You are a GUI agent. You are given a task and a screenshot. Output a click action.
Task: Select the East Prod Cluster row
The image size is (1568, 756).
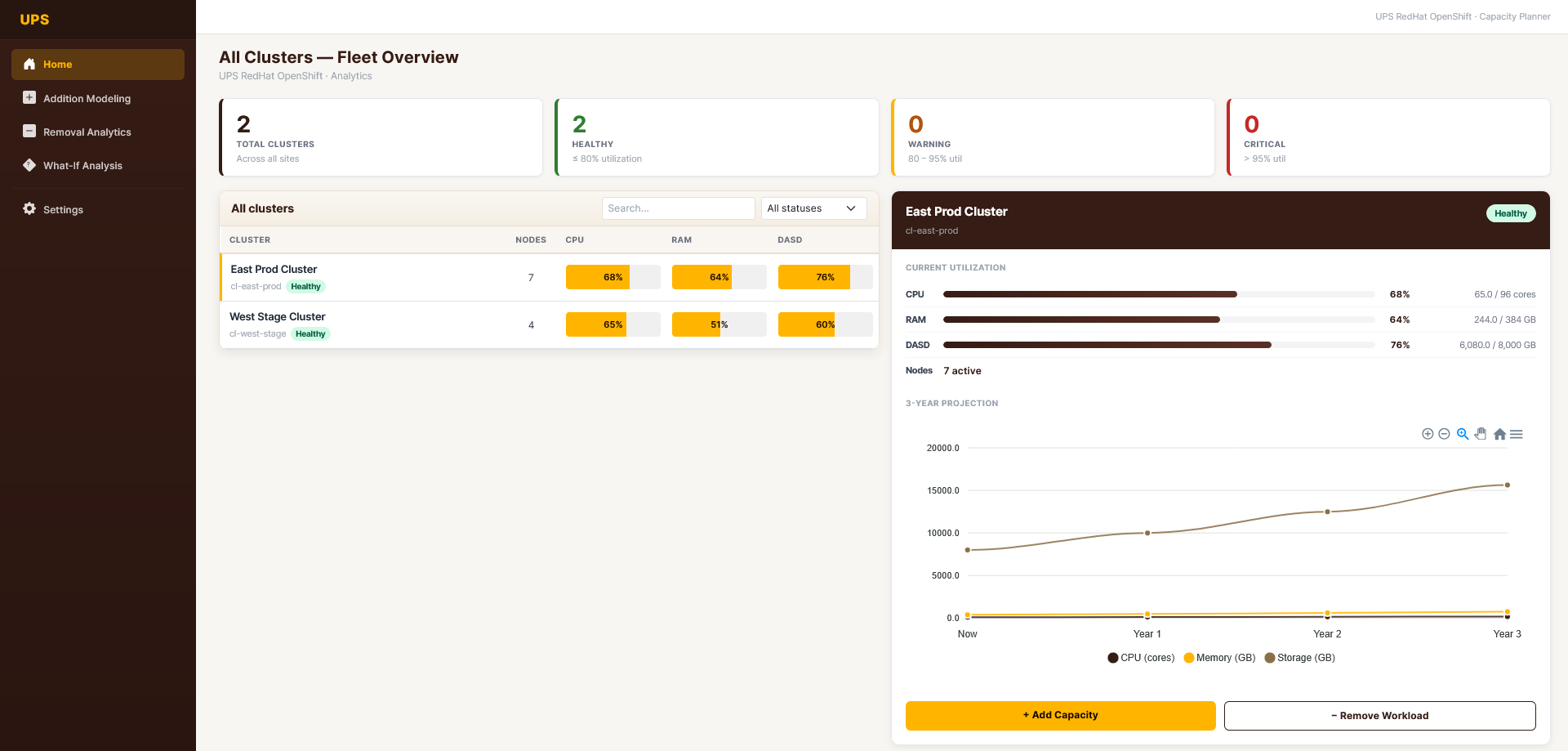tap(549, 277)
